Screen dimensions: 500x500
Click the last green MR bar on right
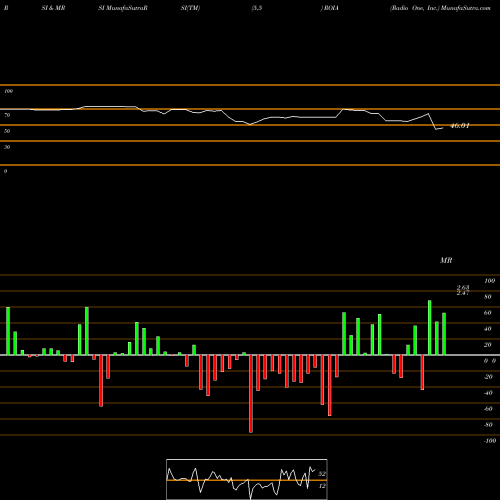tap(444, 334)
